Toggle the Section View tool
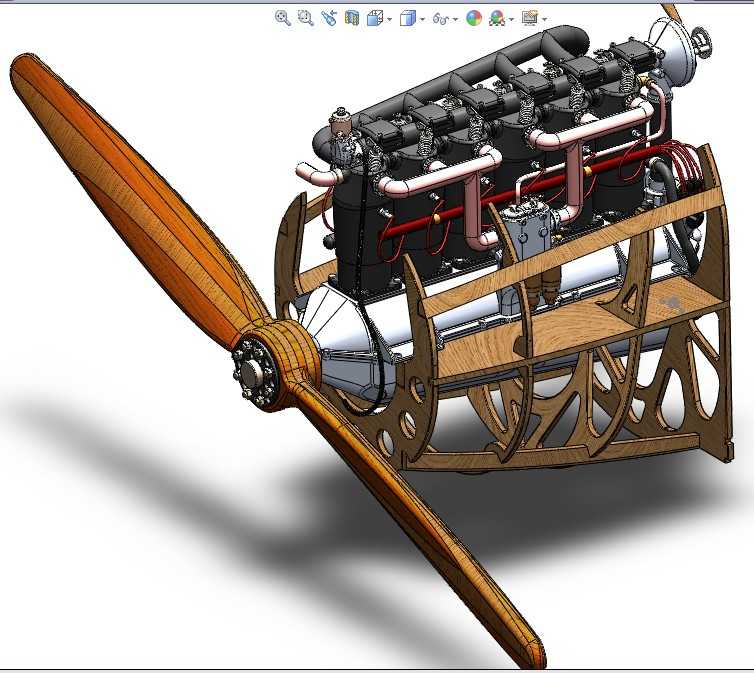754x673 pixels. tap(352, 18)
